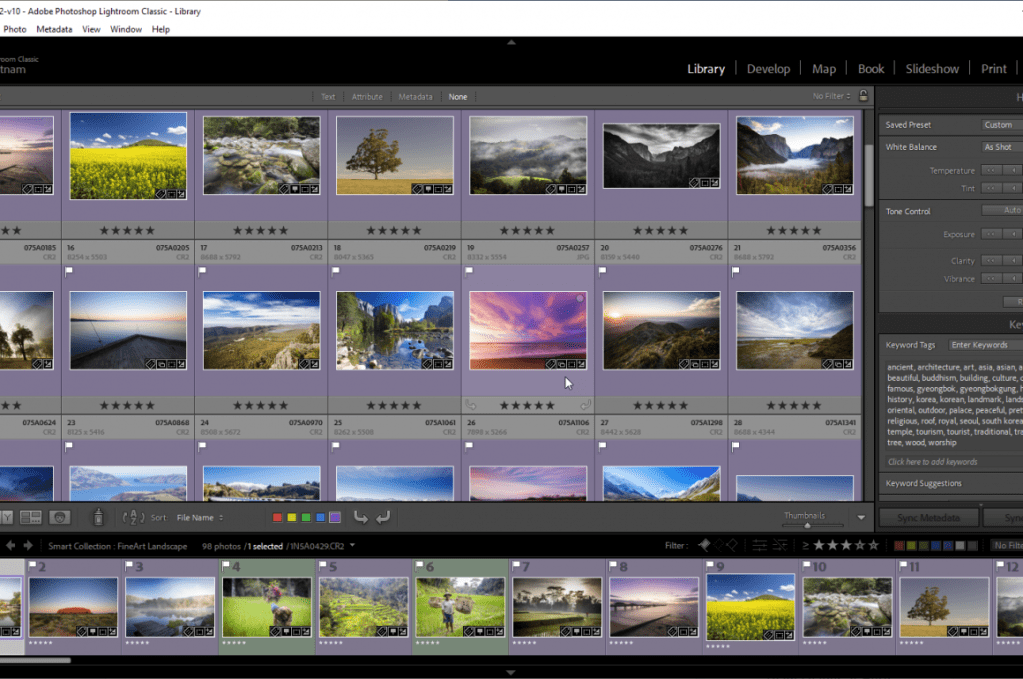This screenshot has width=1023, height=679.
Task: Open the No Filter preset dropdown
Action: (x=831, y=96)
